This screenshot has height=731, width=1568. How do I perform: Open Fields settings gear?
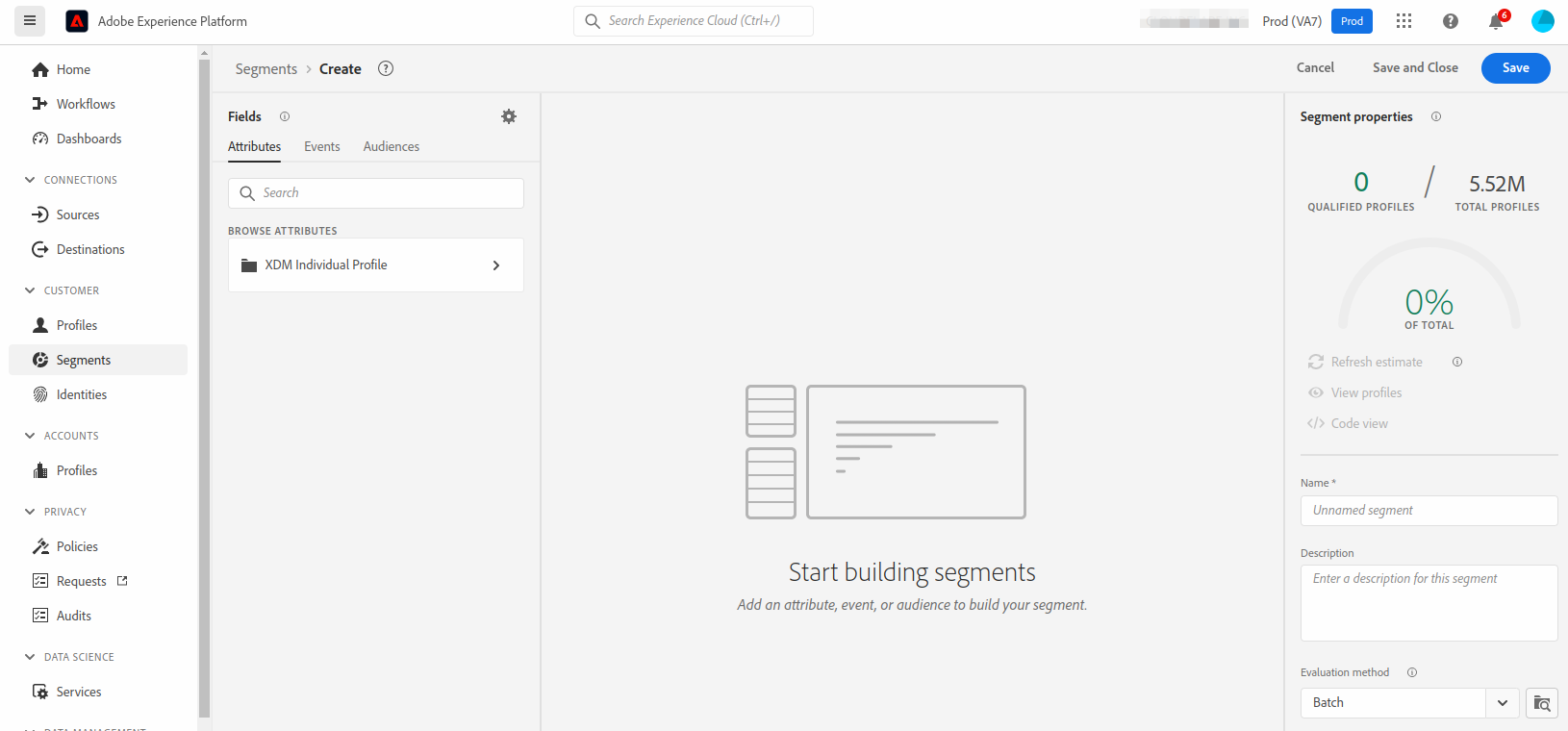(x=509, y=116)
